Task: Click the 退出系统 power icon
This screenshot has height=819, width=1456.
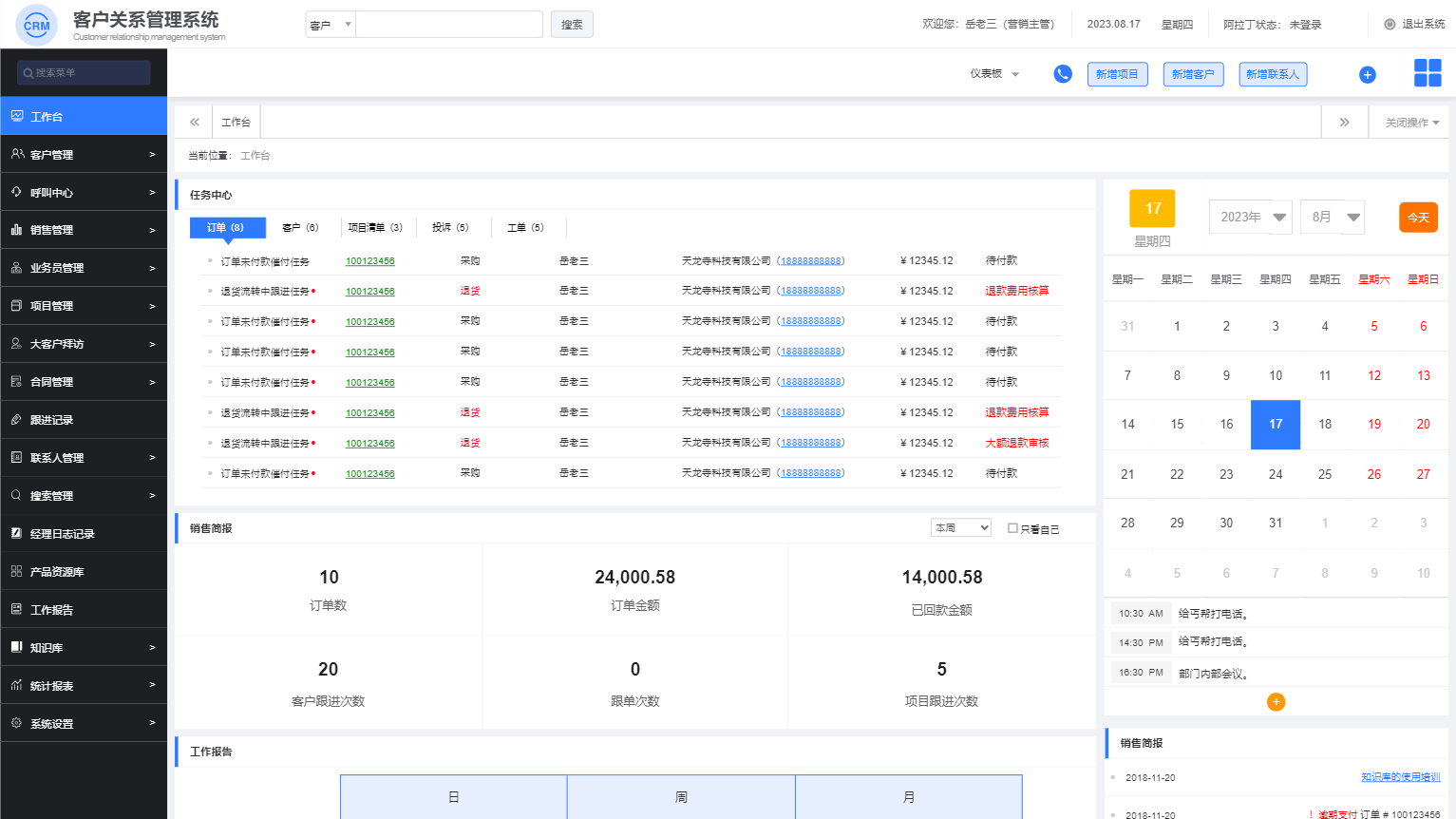Action: coord(1390,25)
